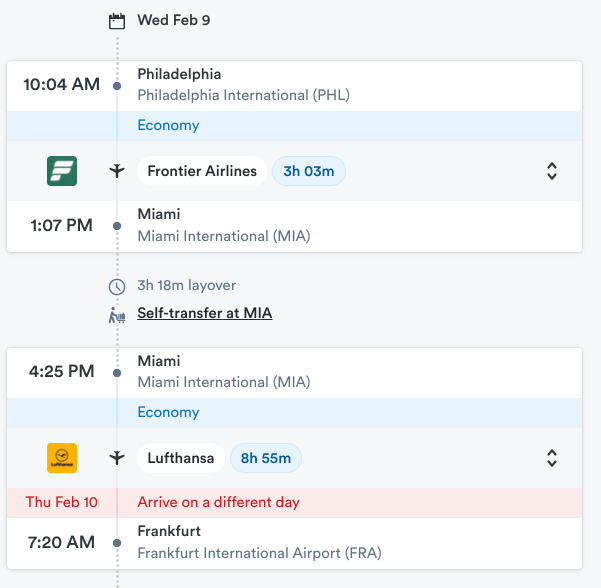Open the Self-transfer at MIA link
This screenshot has width=601, height=588.
[x=205, y=313]
